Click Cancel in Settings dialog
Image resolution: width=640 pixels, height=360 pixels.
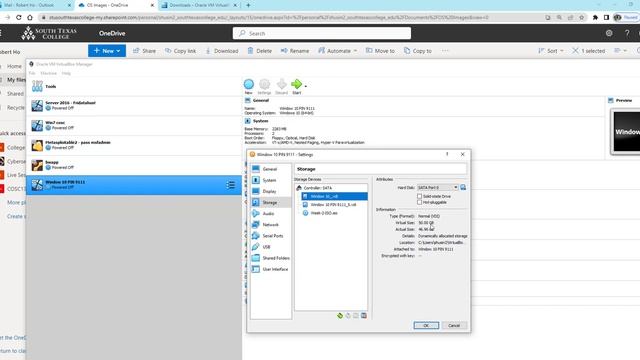pos(454,325)
